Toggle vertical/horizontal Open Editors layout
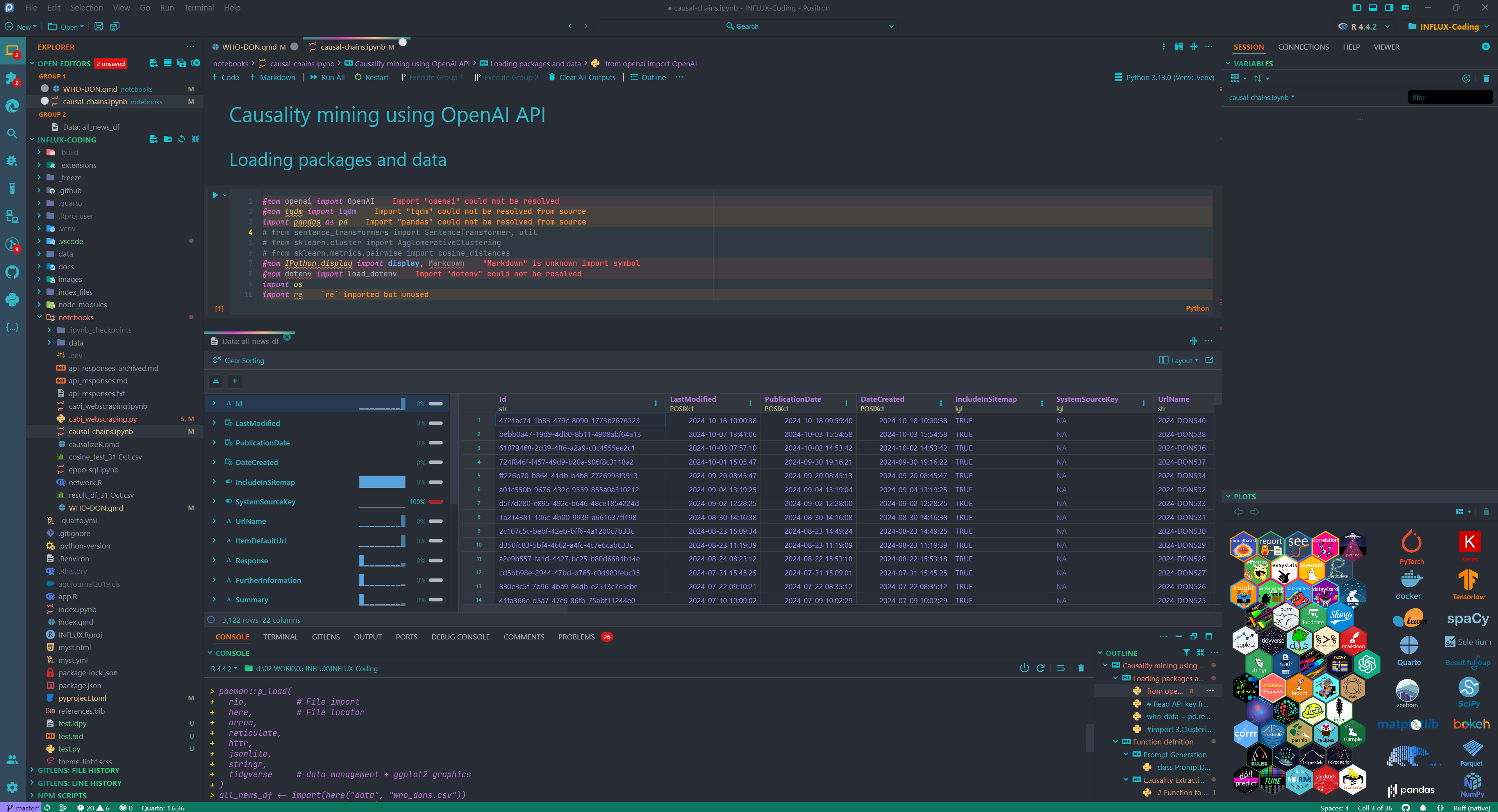 (168, 63)
